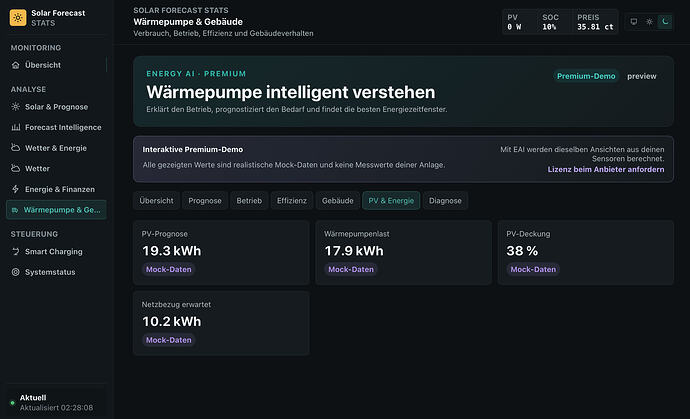This screenshot has height=419, width=690.
Task: Click the green Aktuell status dot
Action: click(x=12, y=403)
